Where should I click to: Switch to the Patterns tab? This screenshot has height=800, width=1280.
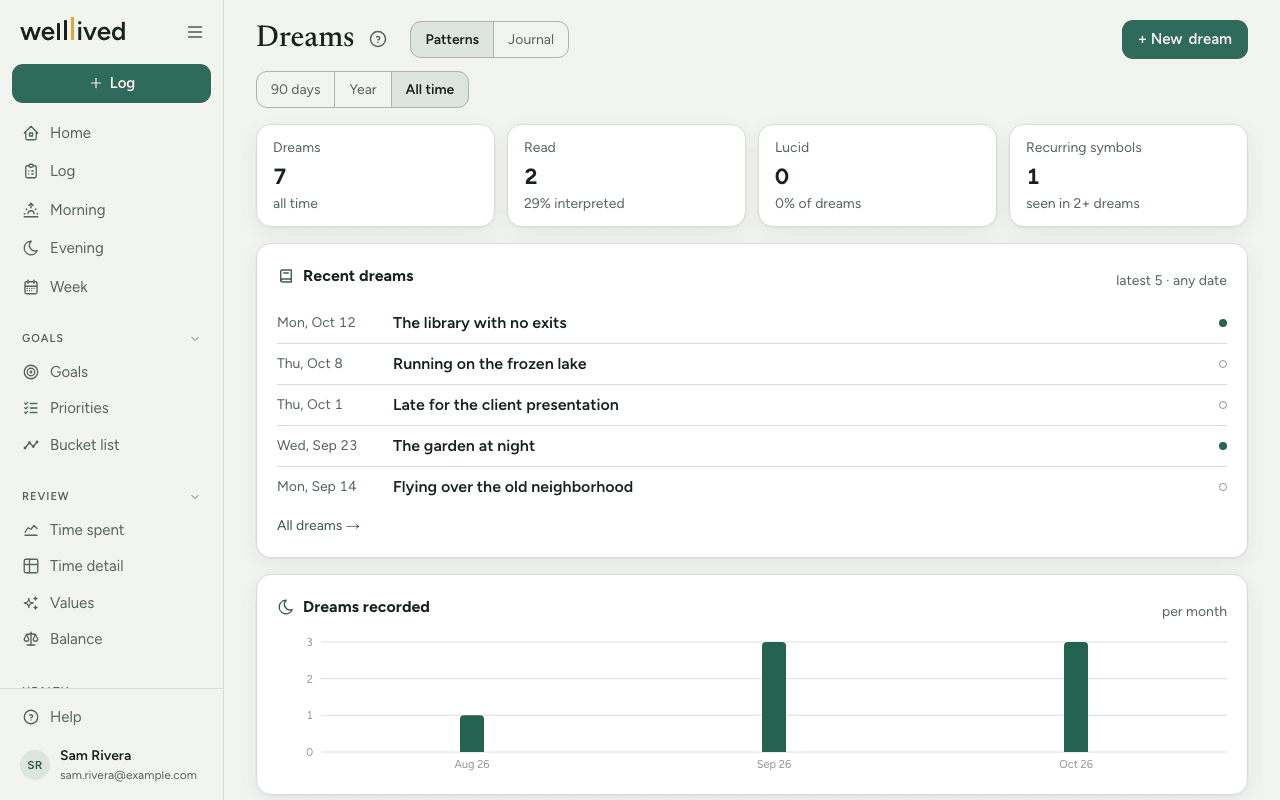[x=452, y=39]
